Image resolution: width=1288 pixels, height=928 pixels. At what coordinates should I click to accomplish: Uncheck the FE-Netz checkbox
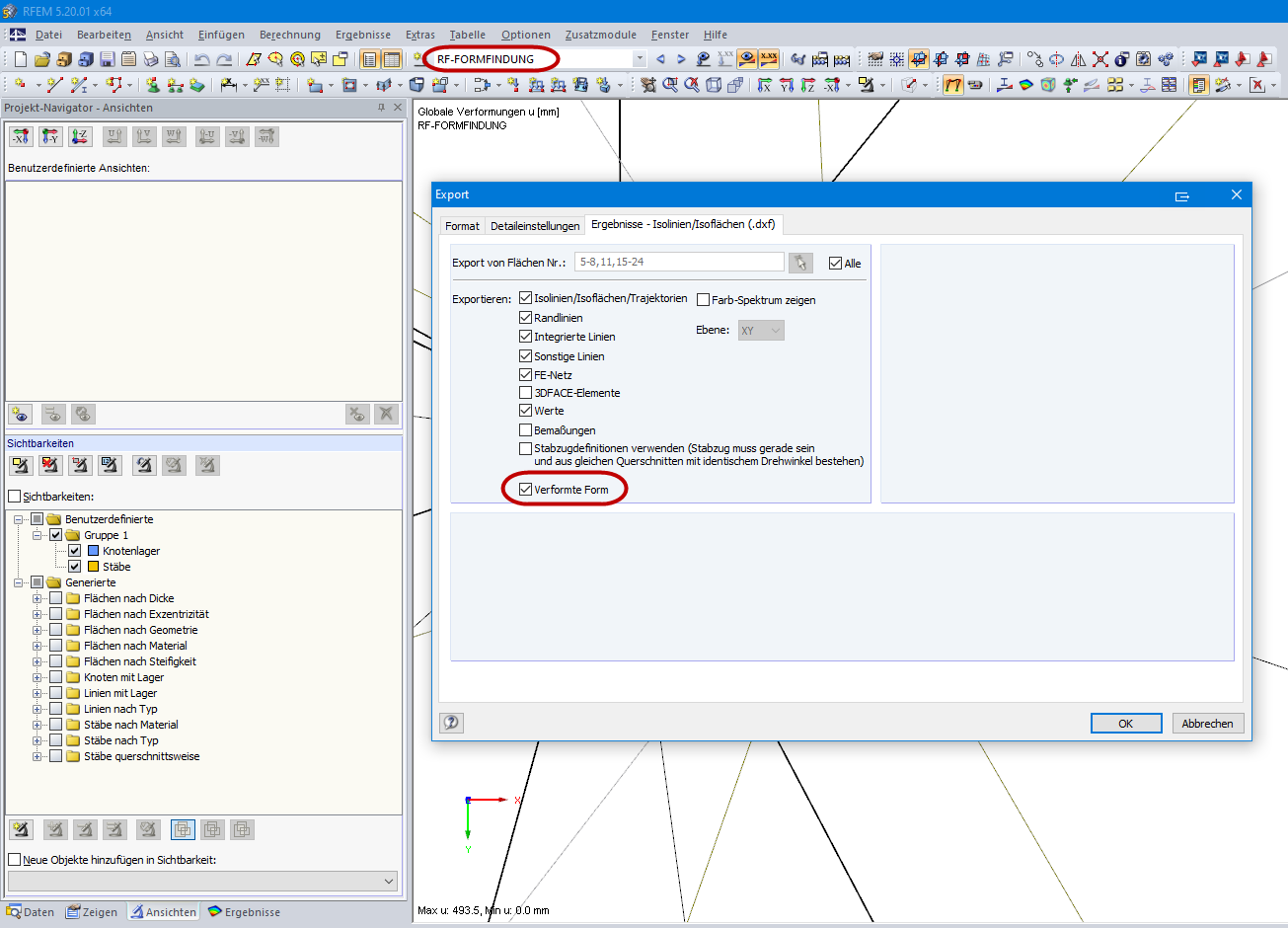(x=526, y=375)
